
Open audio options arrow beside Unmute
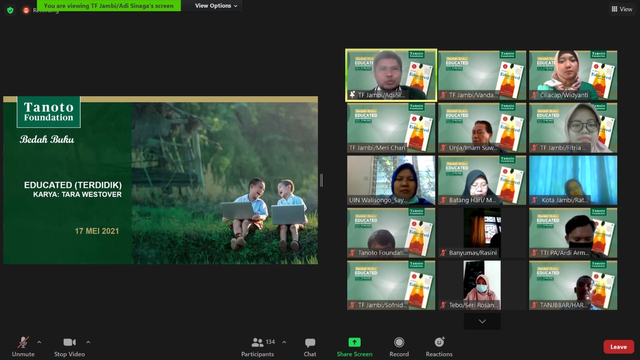pos(39,342)
